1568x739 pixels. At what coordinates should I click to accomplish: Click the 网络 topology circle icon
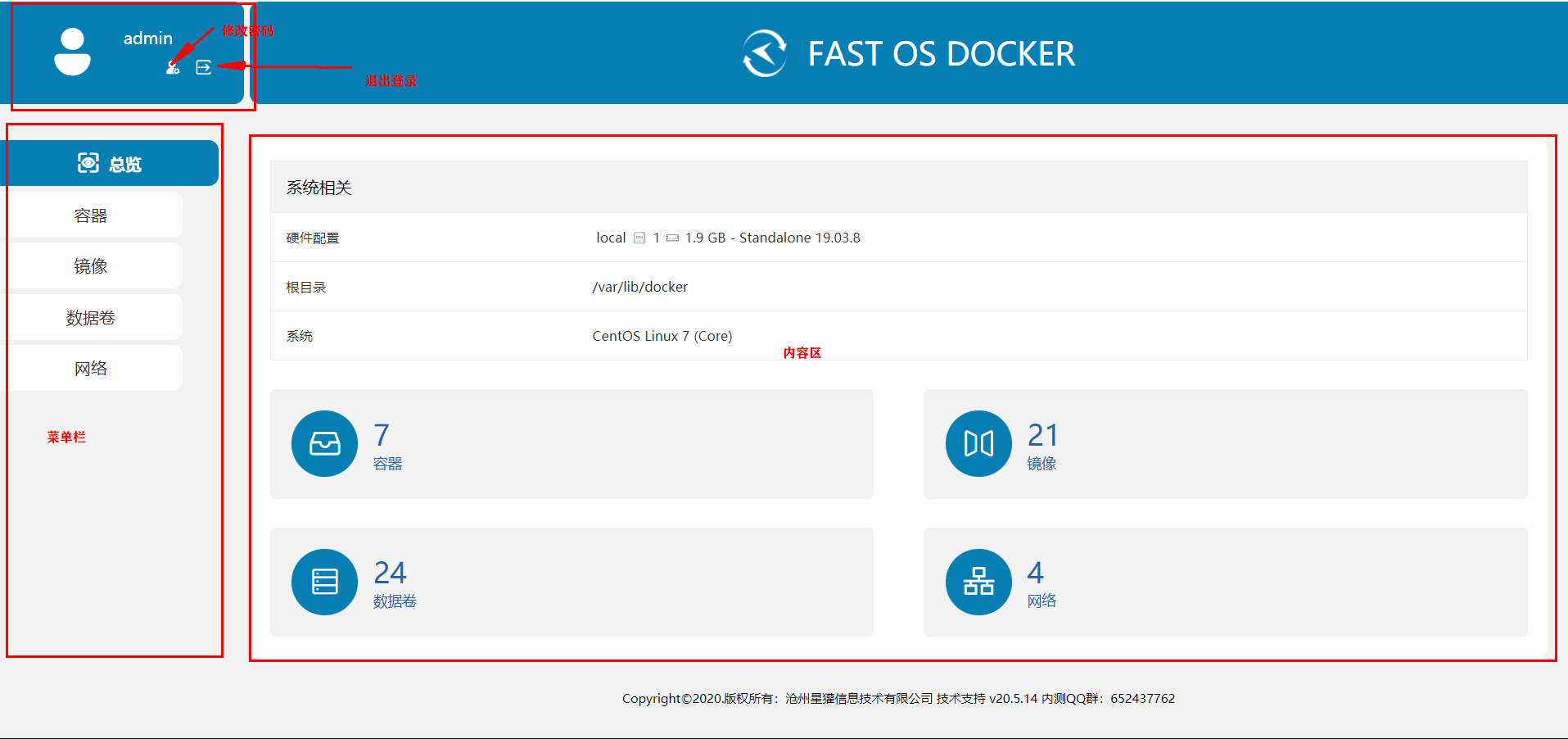[978, 582]
